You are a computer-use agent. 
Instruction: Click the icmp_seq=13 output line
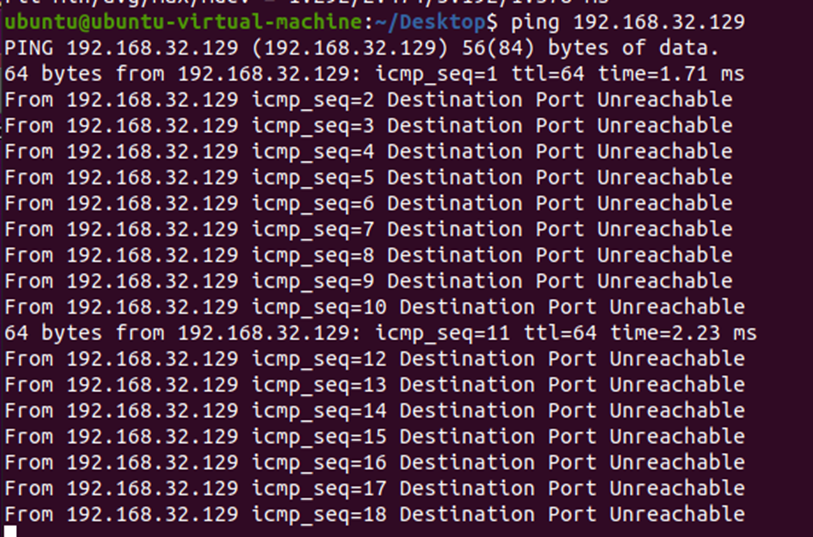coord(374,385)
